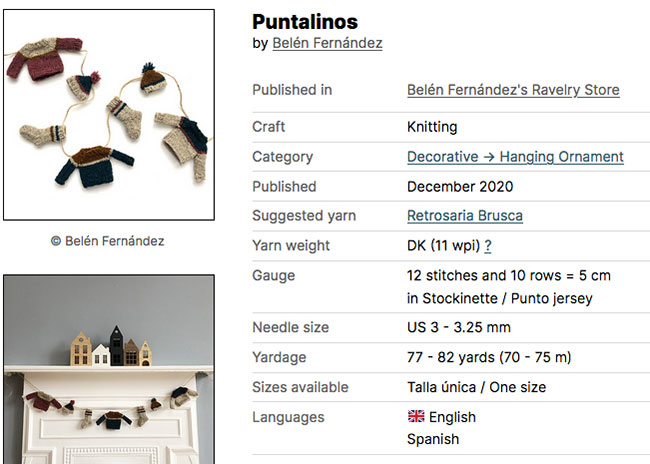This screenshot has width=650, height=464.
Task: Click the DK (11 wpi) yarn weight text
Action: click(x=443, y=246)
